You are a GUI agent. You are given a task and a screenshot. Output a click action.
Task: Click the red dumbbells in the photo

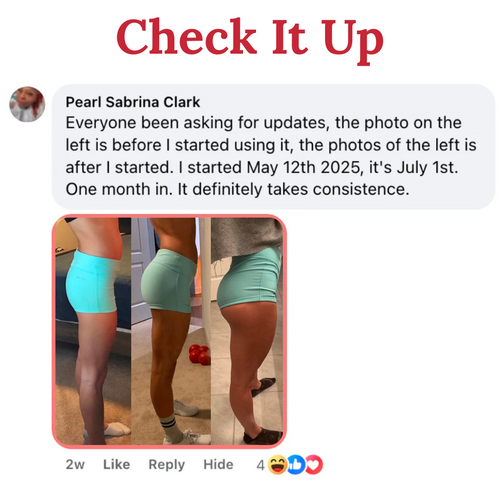[199, 355]
